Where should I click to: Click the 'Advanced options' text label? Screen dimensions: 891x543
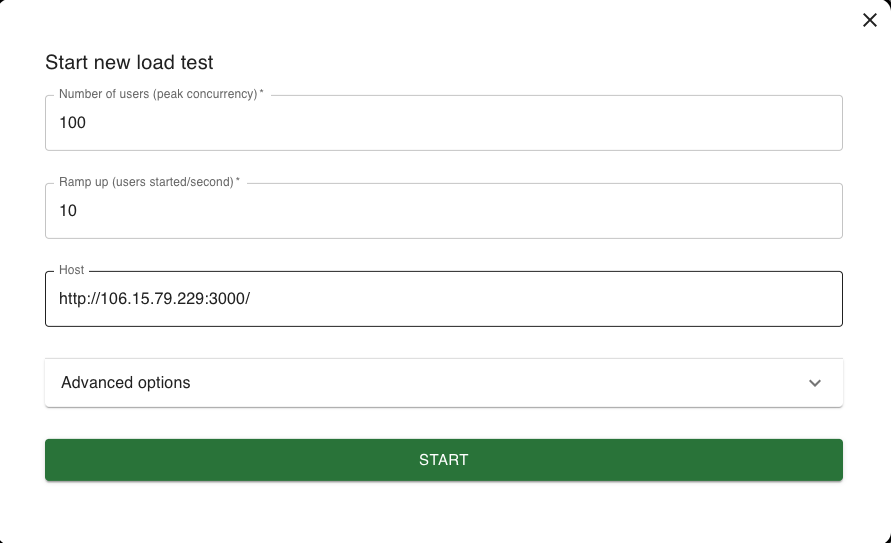(x=126, y=383)
